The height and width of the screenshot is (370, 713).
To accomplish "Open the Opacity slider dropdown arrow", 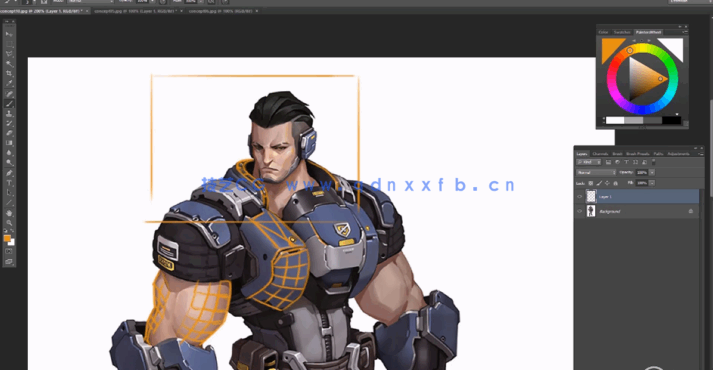I will [652, 172].
